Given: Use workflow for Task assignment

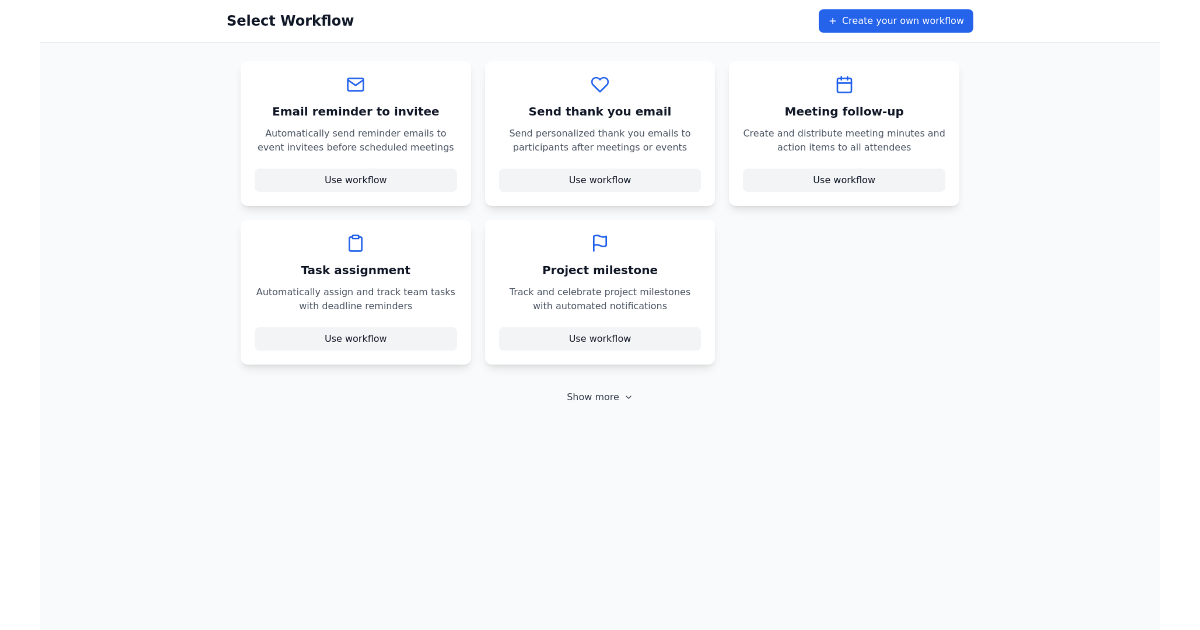Looking at the screenshot, I should 355,338.
